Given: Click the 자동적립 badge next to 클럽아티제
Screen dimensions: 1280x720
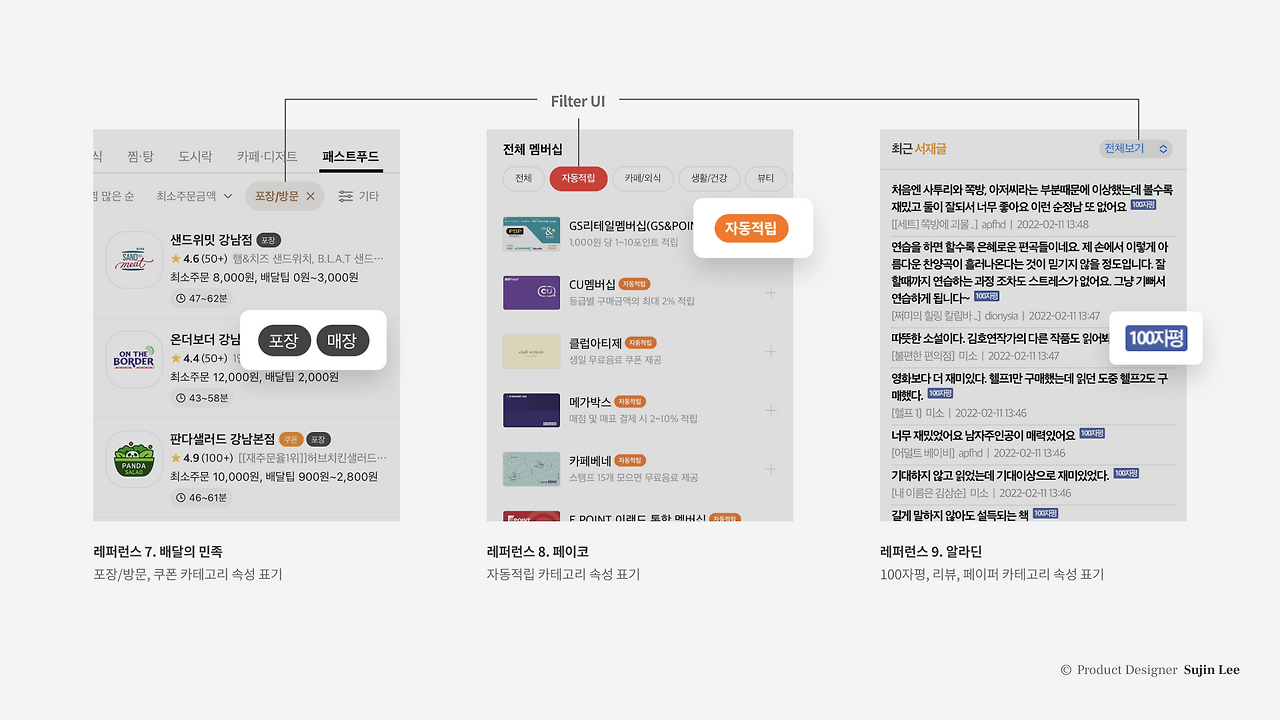Looking at the screenshot, I should click(641, 343).
